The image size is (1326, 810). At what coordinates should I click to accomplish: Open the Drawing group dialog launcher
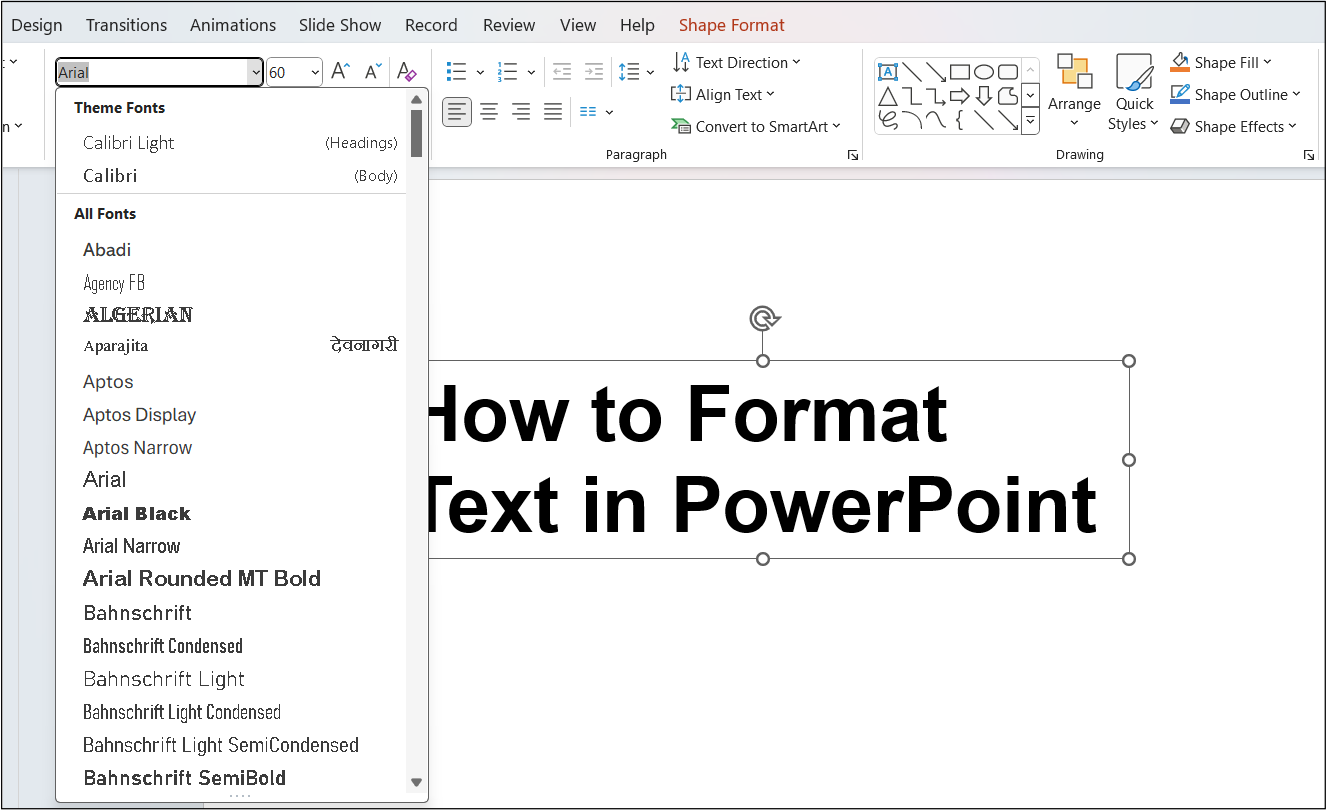pos(1308,155)
